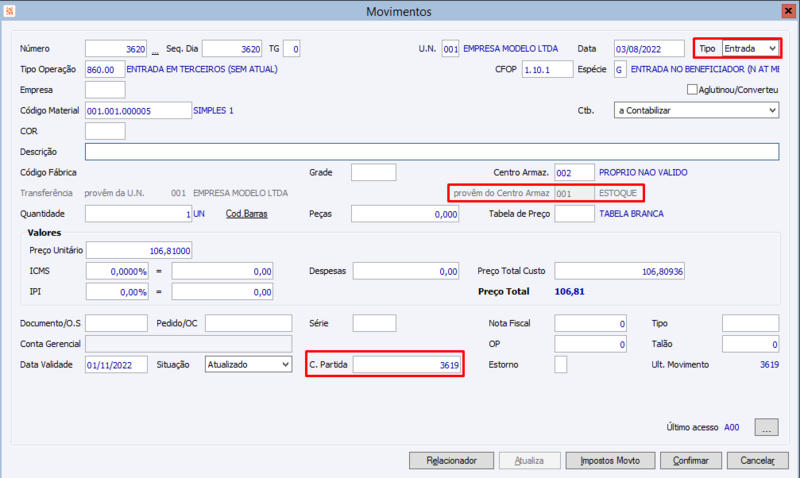800x478 pixels.
Task: Click the Confirmar button
Action: coord(690,461)
